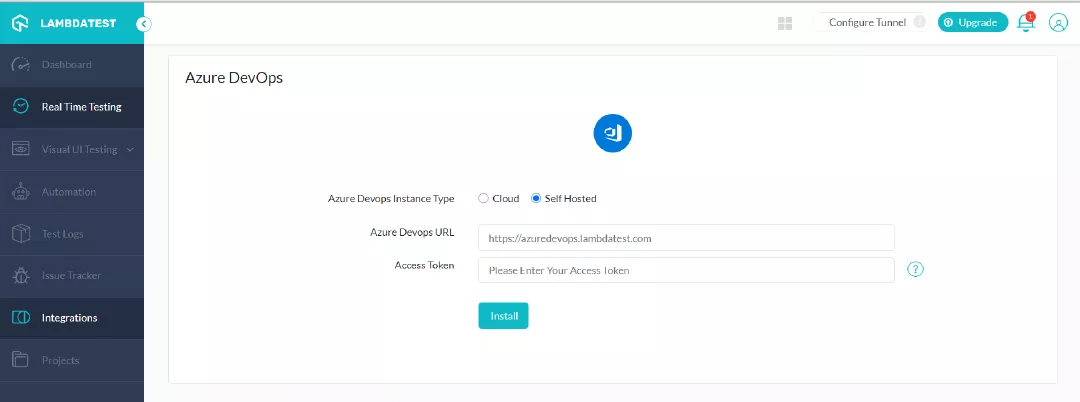
Task: Click the Projects folder icon
Action: coord(21,359)
